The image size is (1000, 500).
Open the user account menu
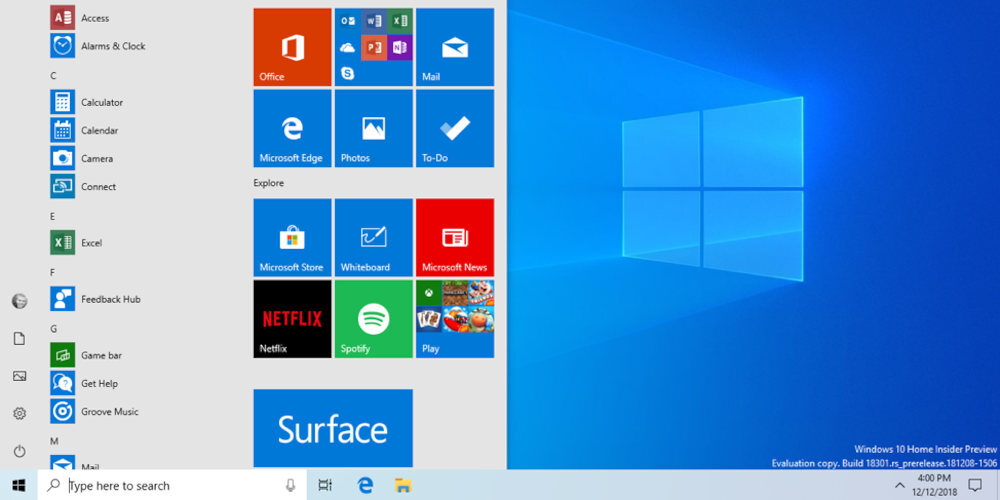pos(20,301)
